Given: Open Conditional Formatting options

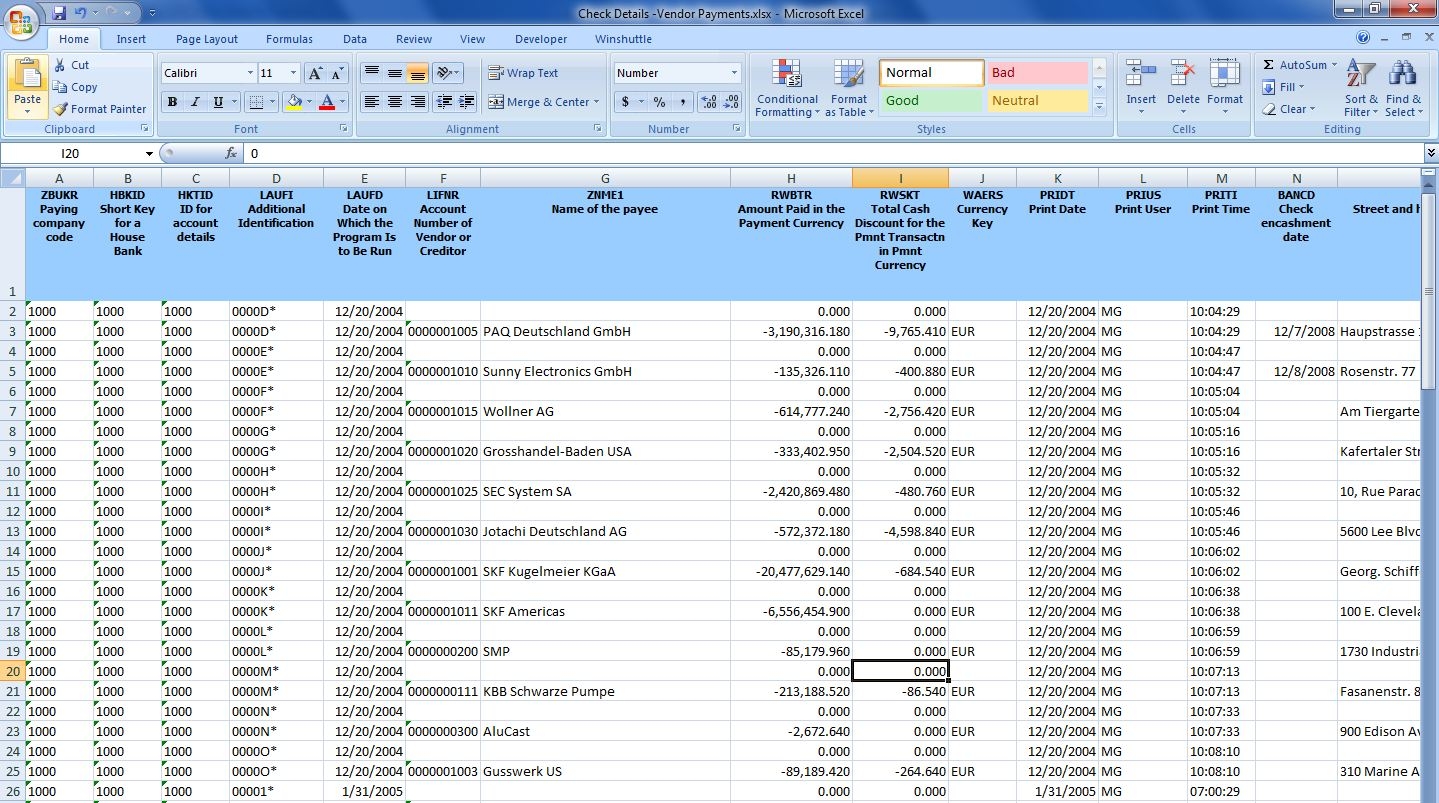Looking at the screenshot, I should pyautogui.click(x=787, y=88).
